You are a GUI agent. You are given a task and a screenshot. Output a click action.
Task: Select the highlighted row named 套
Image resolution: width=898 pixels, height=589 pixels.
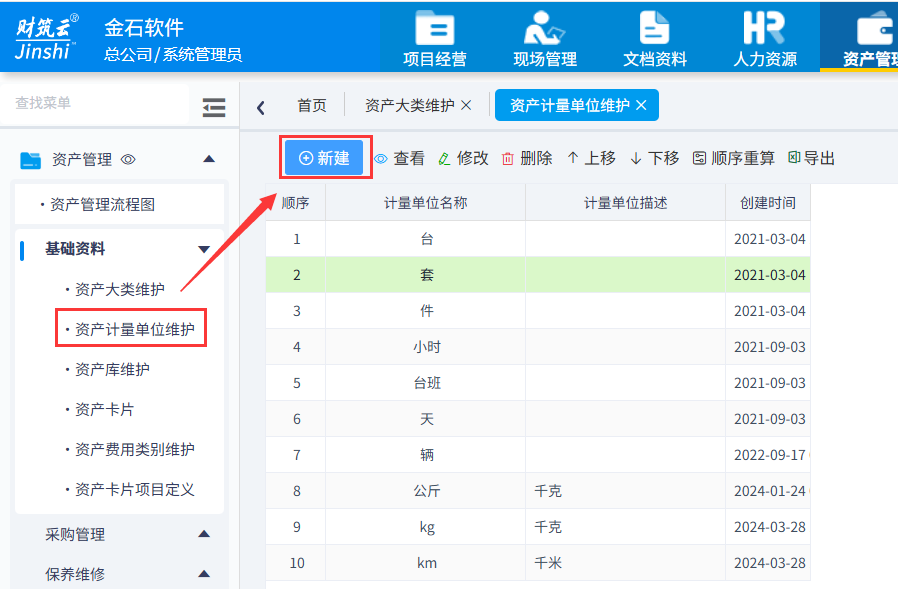click(538, 275)
